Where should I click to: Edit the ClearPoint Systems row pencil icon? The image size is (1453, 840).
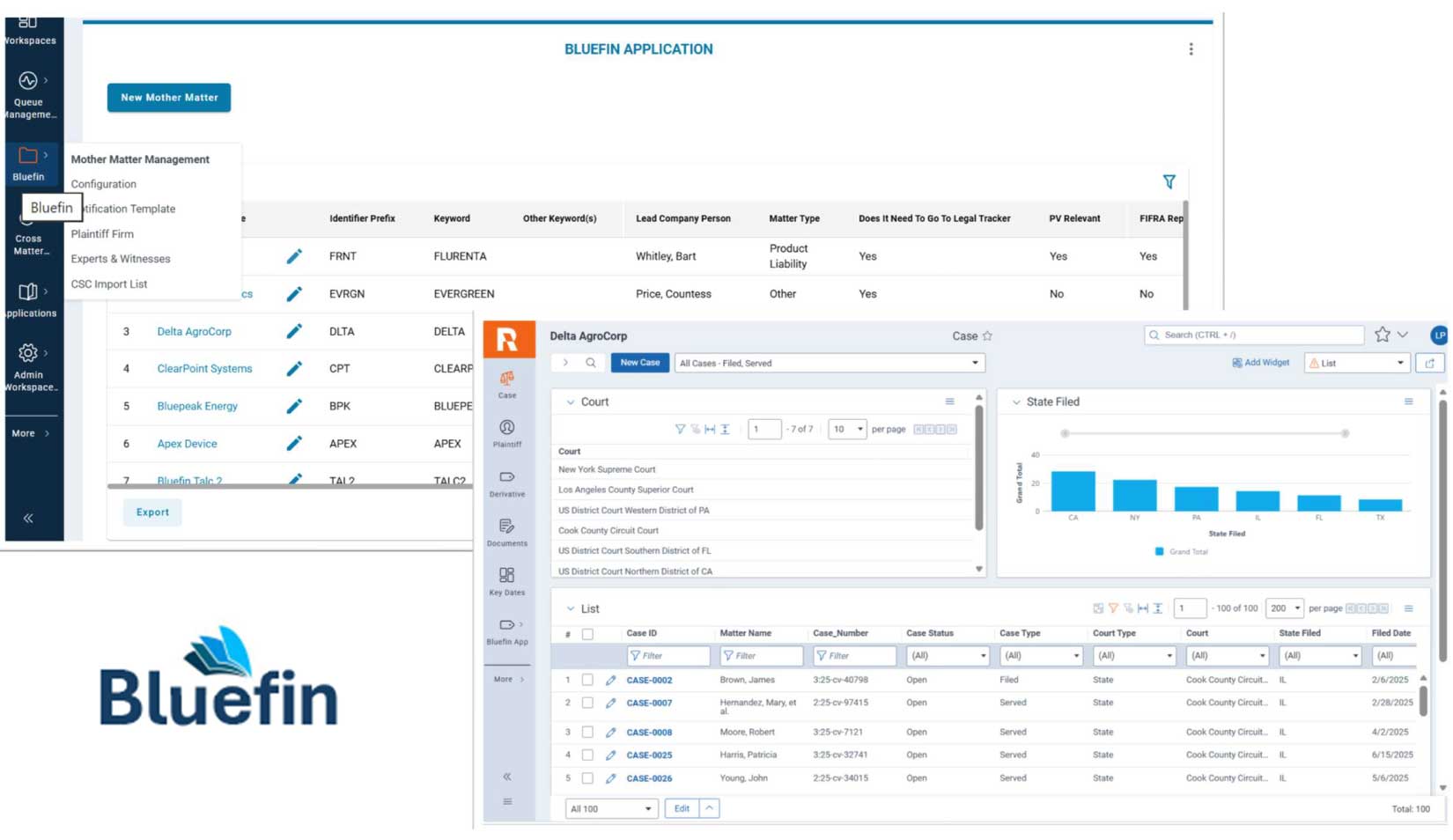[x=294, y=368]
